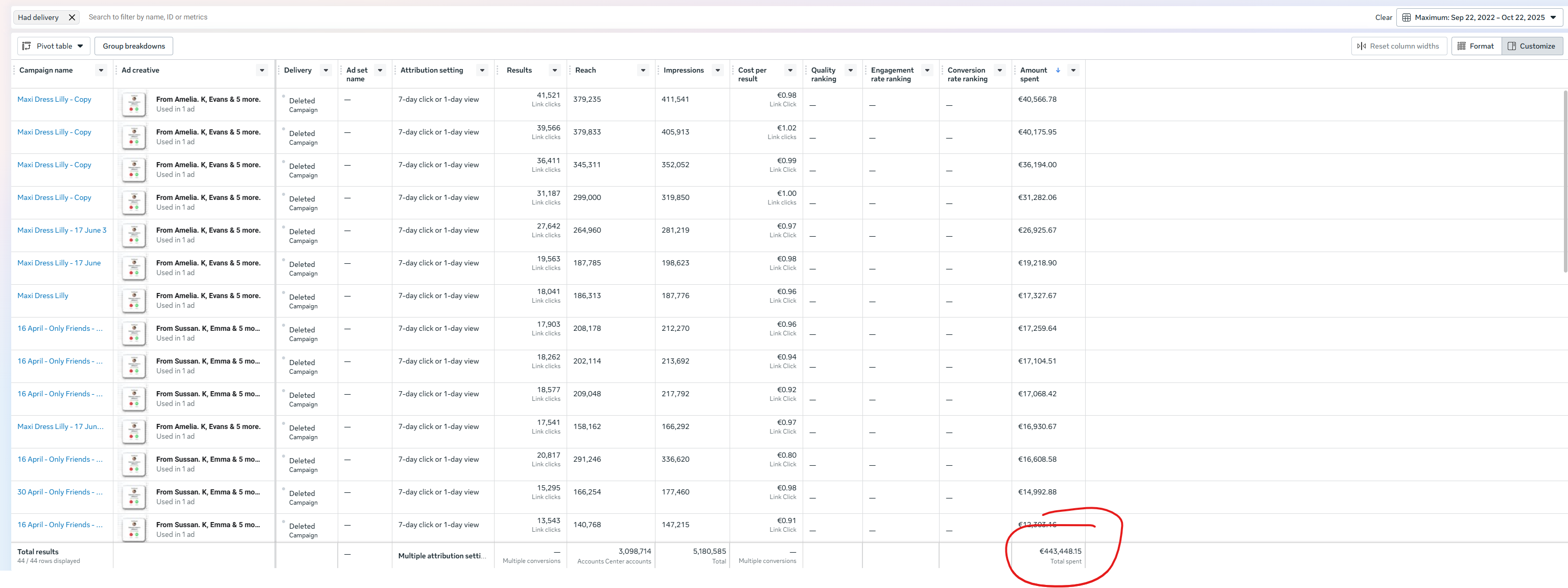Expand the Pivot table dropdown arrow
This screenshot has width=1568, height=588.
[80, 46]
